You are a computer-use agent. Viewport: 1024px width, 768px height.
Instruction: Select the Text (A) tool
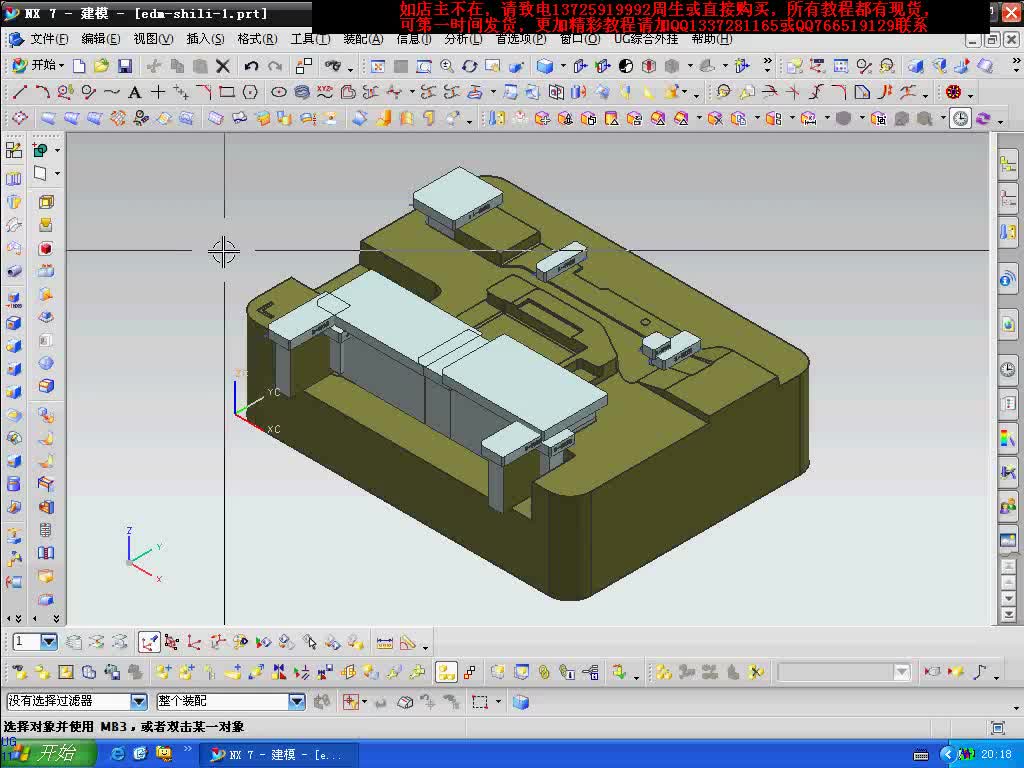135,92
